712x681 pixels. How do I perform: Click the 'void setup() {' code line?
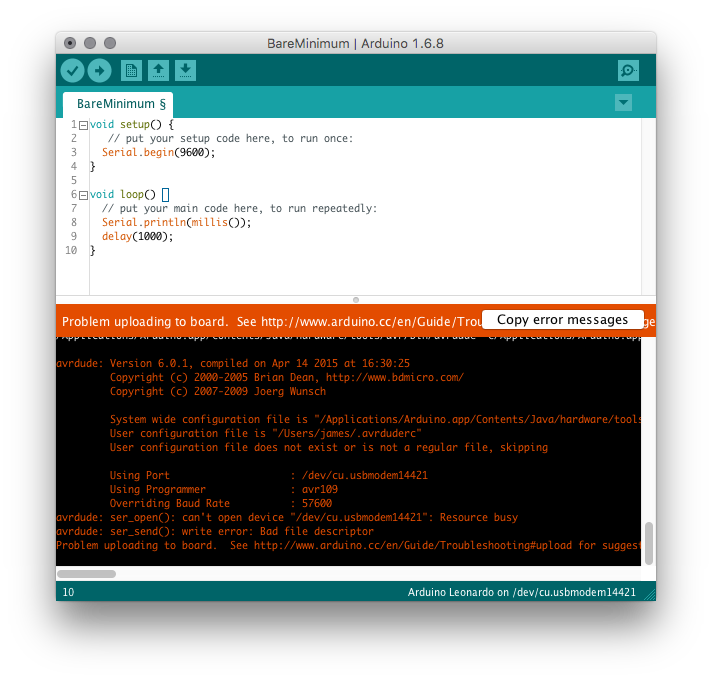click(132, 125)
